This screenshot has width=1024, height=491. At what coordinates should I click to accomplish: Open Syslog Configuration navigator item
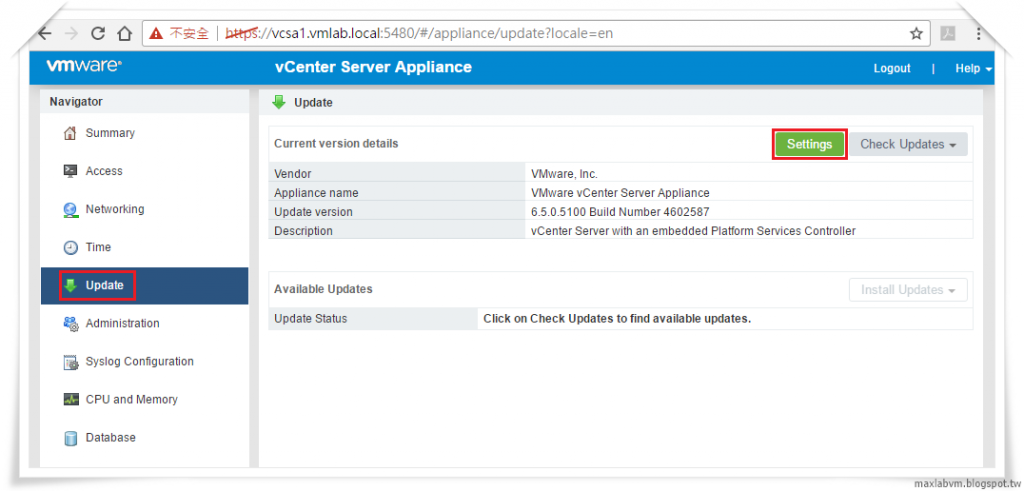tap(144, 361)
